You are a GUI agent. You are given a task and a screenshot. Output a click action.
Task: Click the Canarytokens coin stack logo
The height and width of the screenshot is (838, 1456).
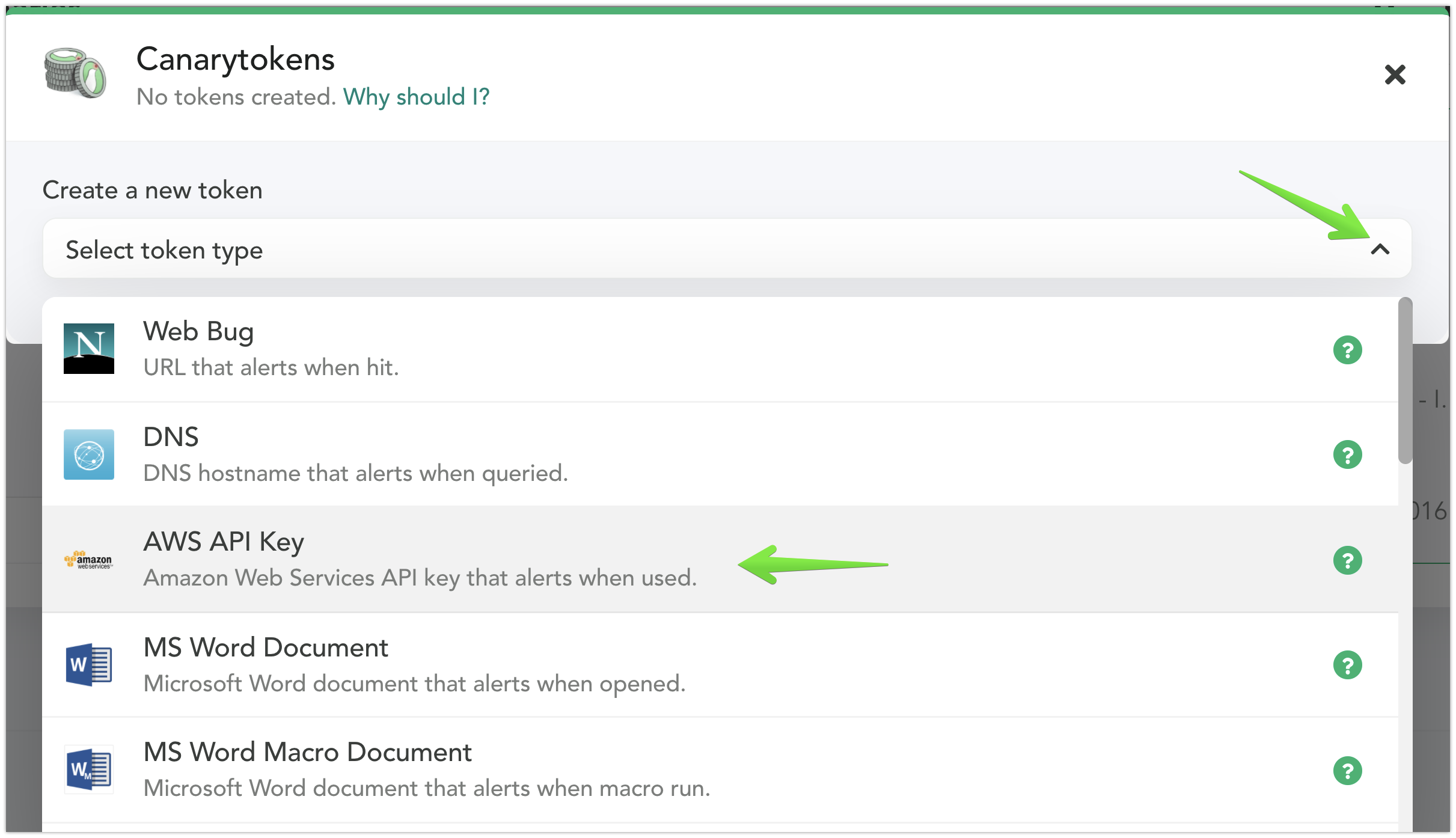75,73
